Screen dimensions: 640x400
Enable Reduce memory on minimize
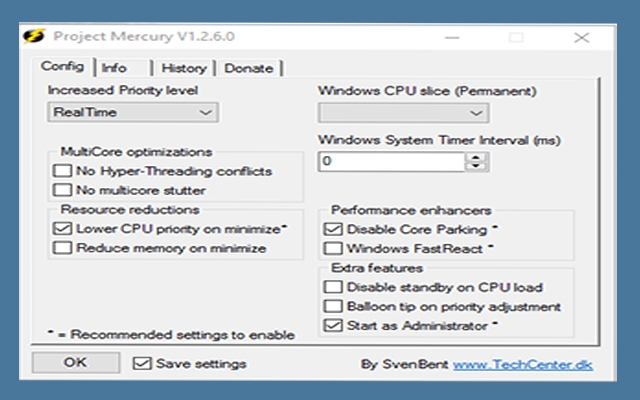[x=61, y=247]
